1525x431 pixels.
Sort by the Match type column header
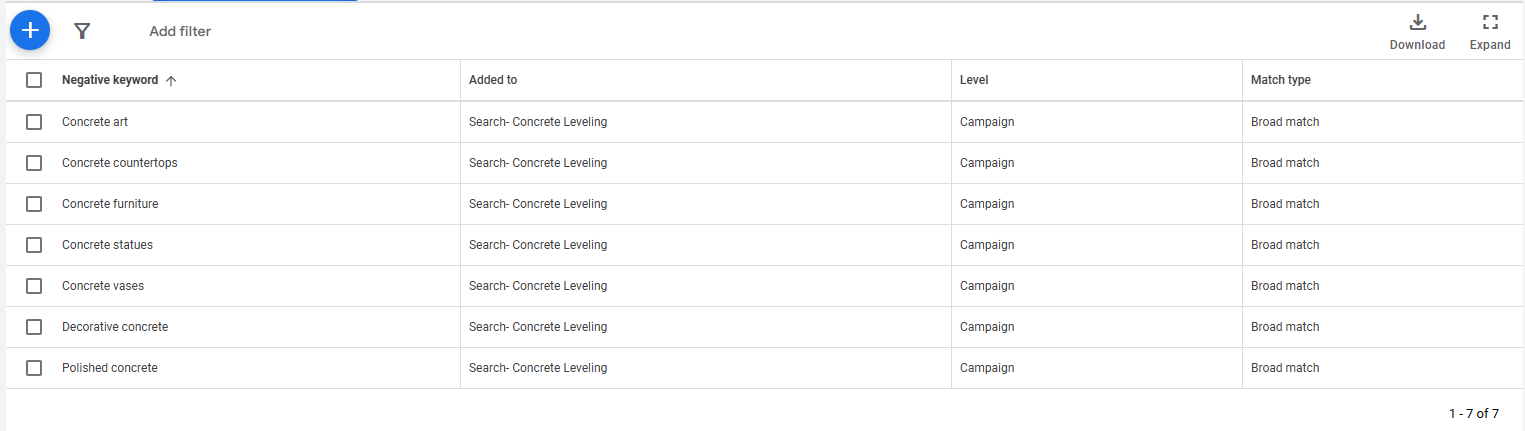coord(1281,80)
